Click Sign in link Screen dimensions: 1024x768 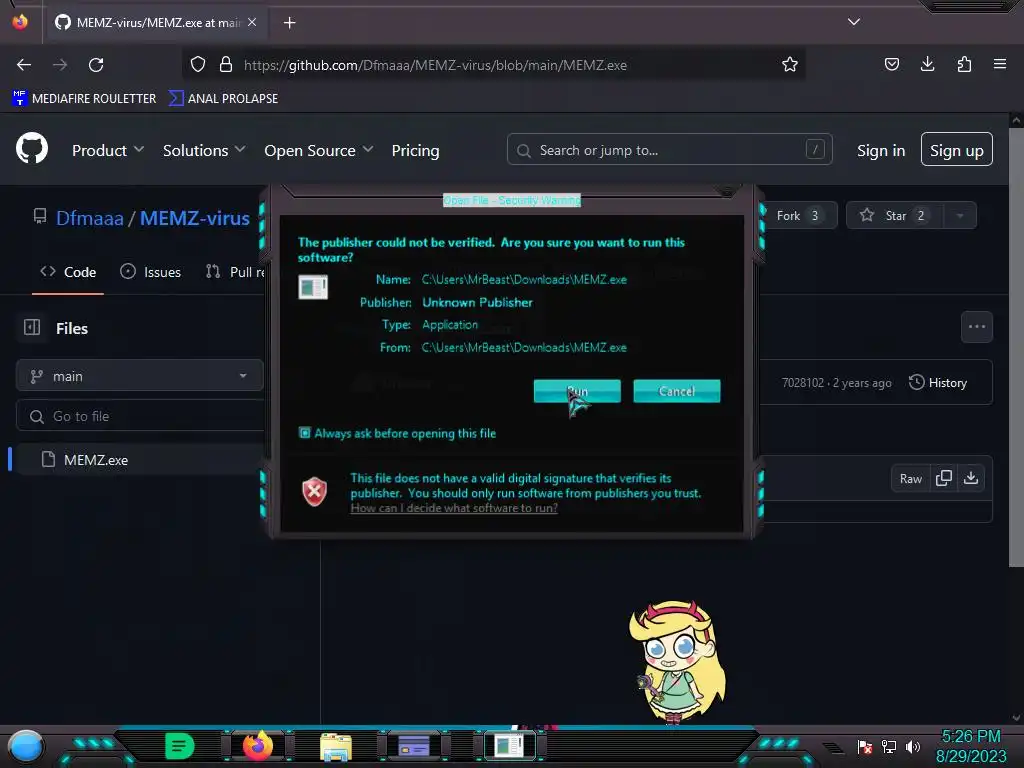881,150
